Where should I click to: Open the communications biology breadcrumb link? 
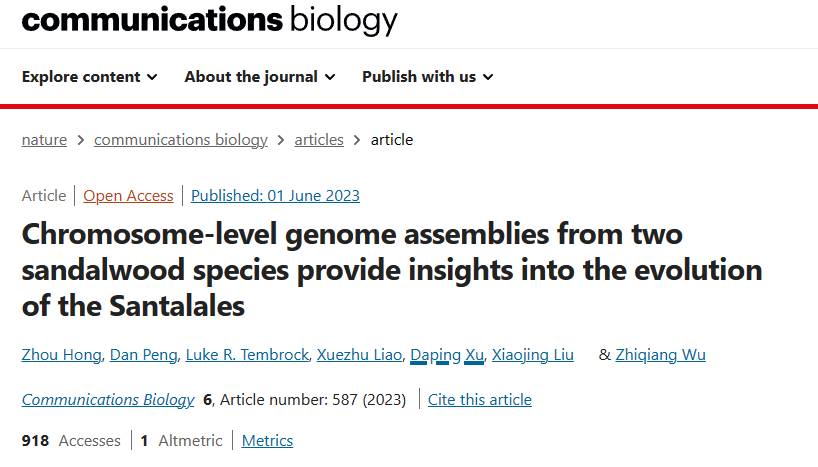tap(181, 140)
